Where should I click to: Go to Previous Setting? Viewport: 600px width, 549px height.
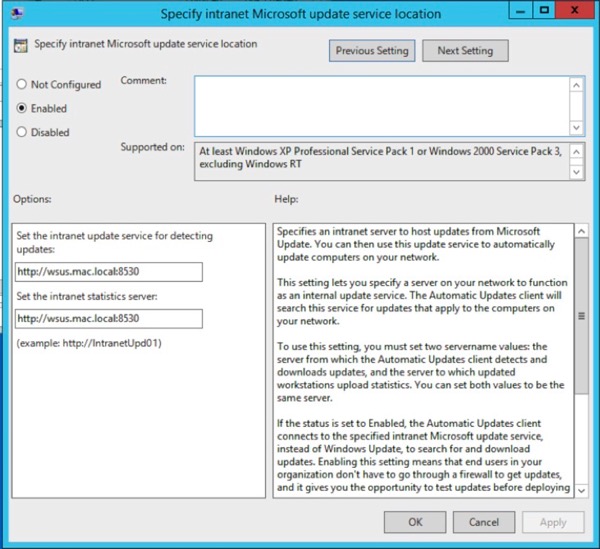(372, 50)
